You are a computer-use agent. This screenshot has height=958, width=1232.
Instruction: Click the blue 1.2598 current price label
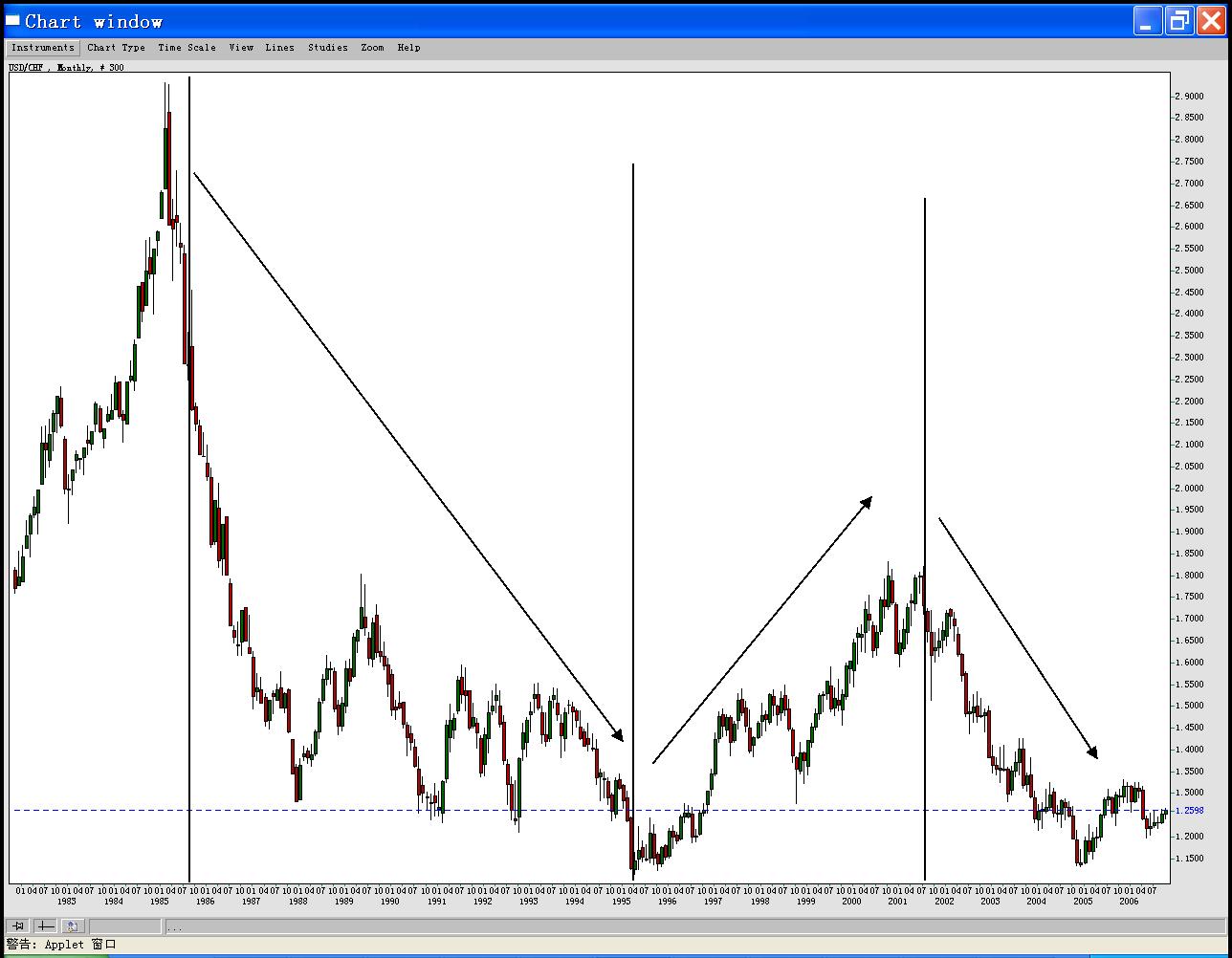coord(1191,811)
